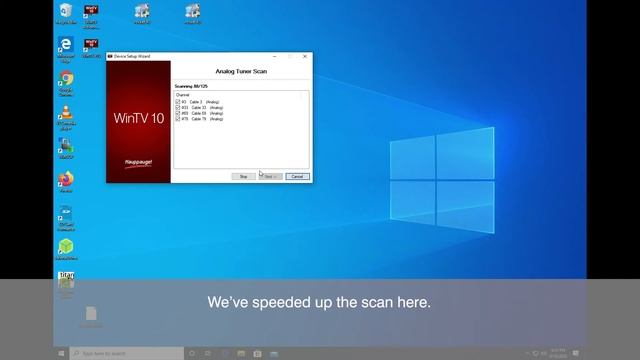Viewport: 640px width, 360px height.
Task: Open the Recycle Bin desktop icon
Action: (x=66, y=13)
